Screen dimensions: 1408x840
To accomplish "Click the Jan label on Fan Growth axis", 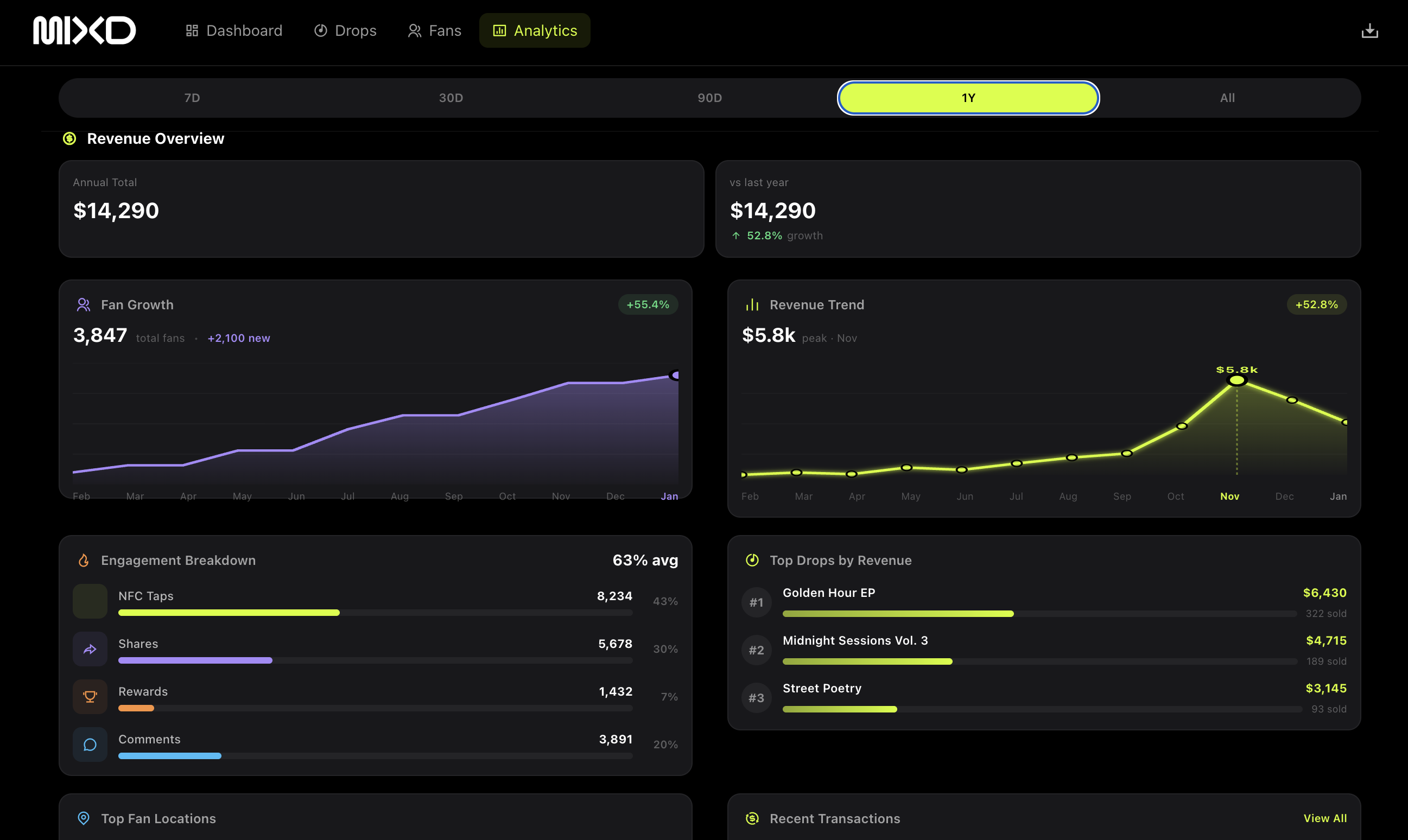I will tap(669, 497).
